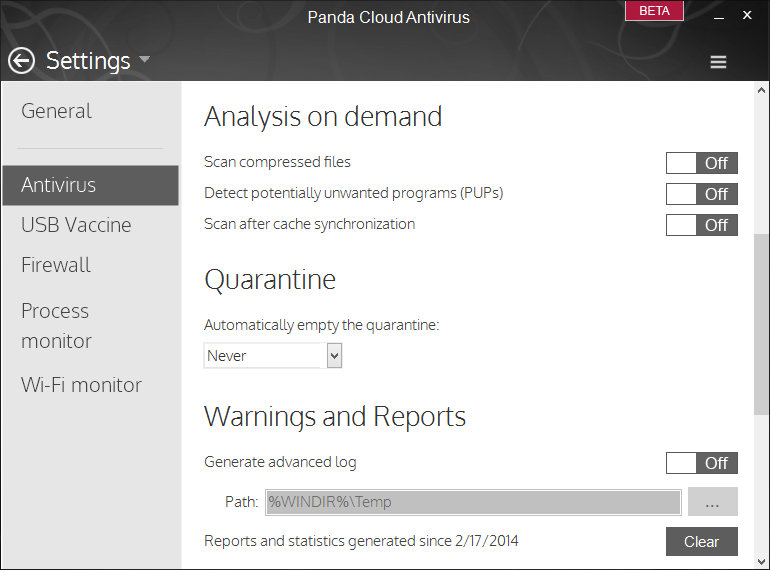Select the General settings tab
Screen dimensions: 770x570
[56, 111]
